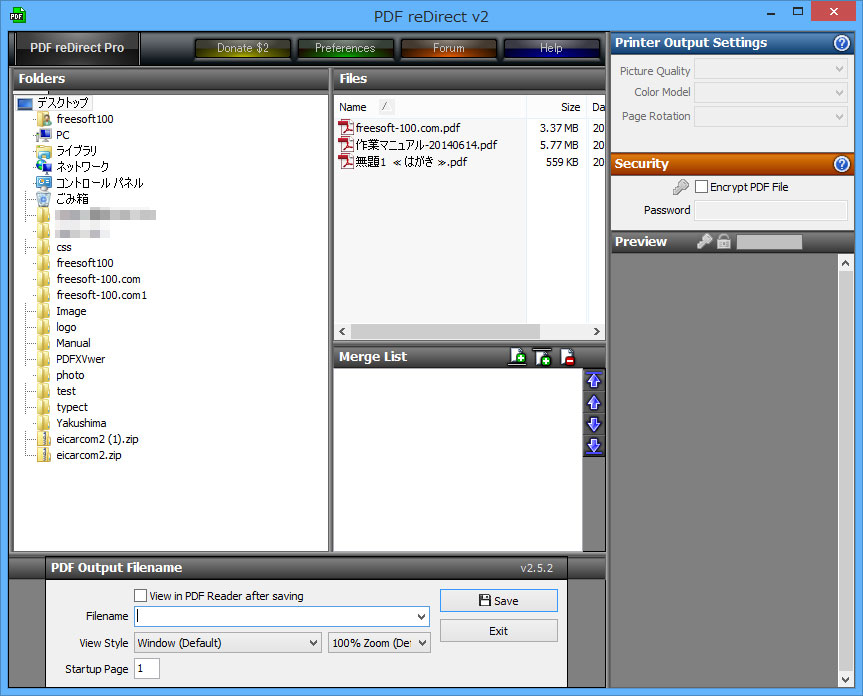Click the Preview panel scroll down arrow
Screen dimensions: 863x696
coord(846,679)
